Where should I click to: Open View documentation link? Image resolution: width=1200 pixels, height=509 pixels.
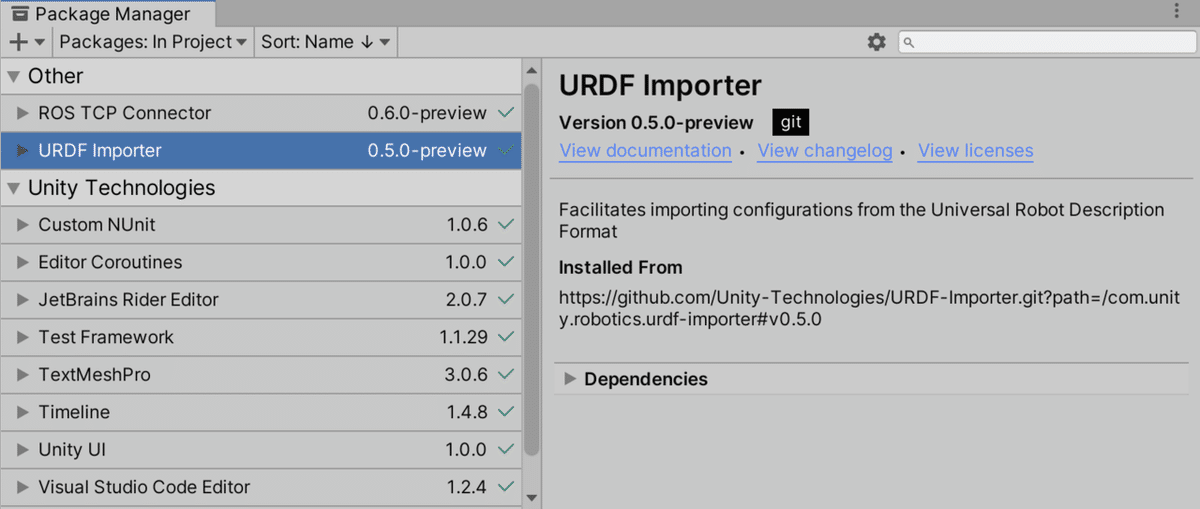pyautogui.click(x=645, y=151)
